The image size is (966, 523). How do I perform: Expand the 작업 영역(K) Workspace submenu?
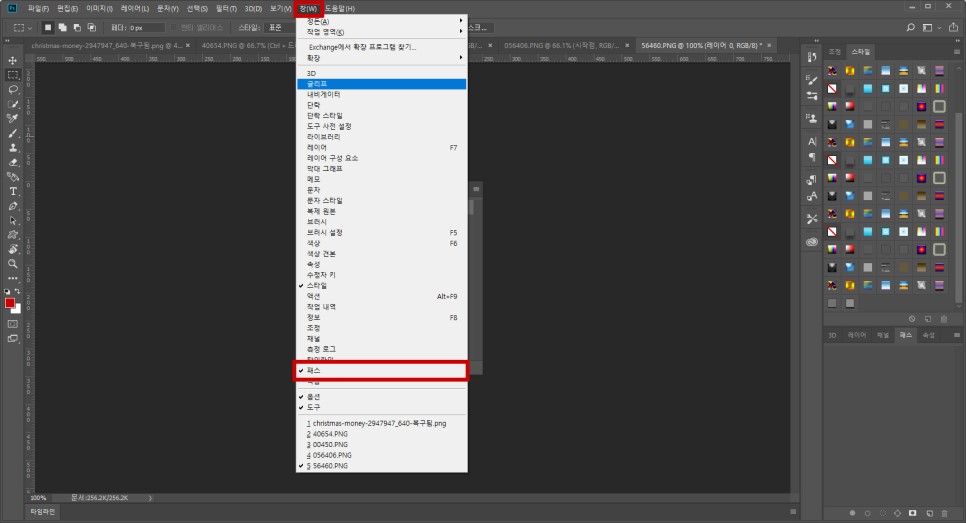pos(381,32)
